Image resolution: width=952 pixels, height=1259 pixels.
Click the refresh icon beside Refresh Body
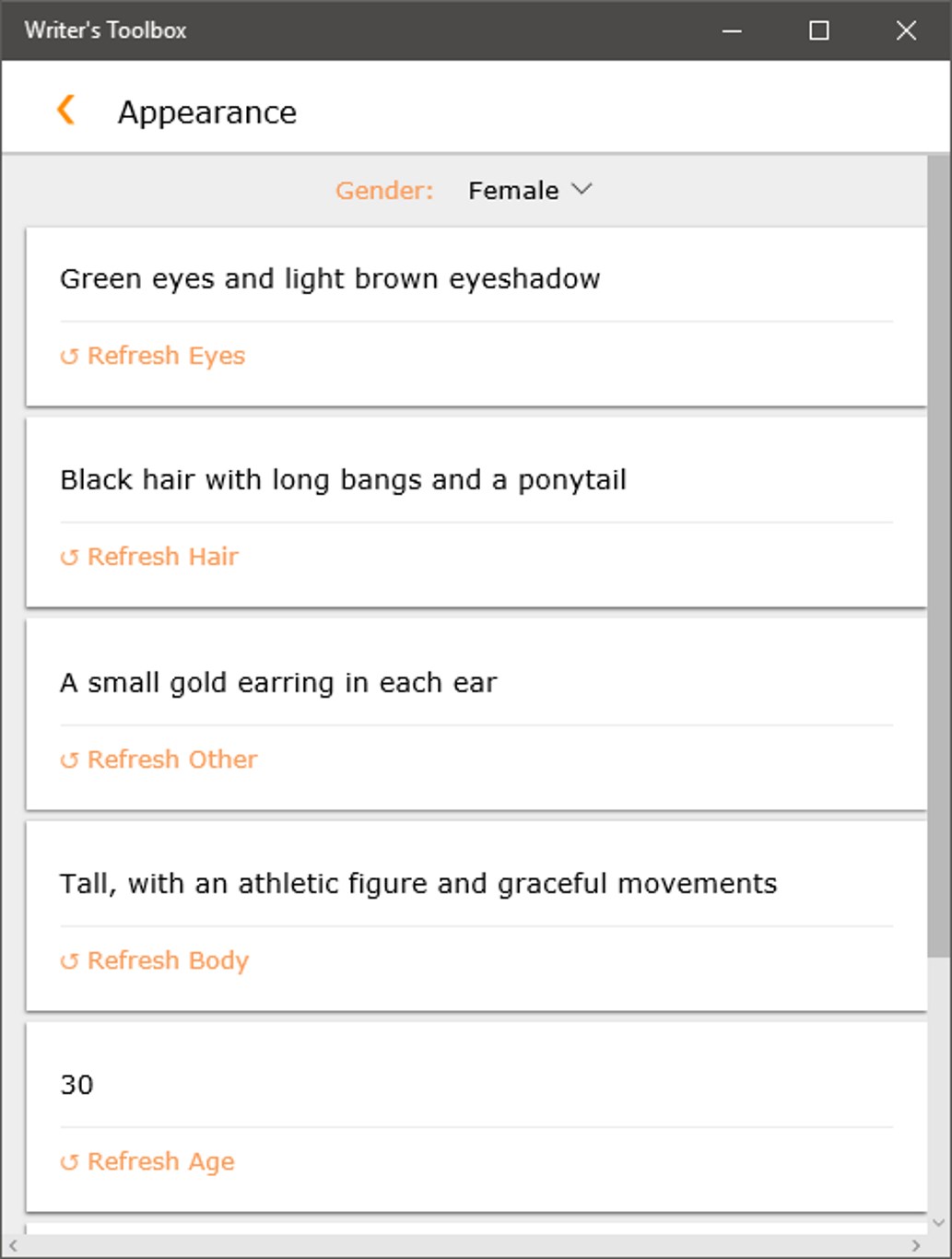pyautogui.click(x=69, y=961)
